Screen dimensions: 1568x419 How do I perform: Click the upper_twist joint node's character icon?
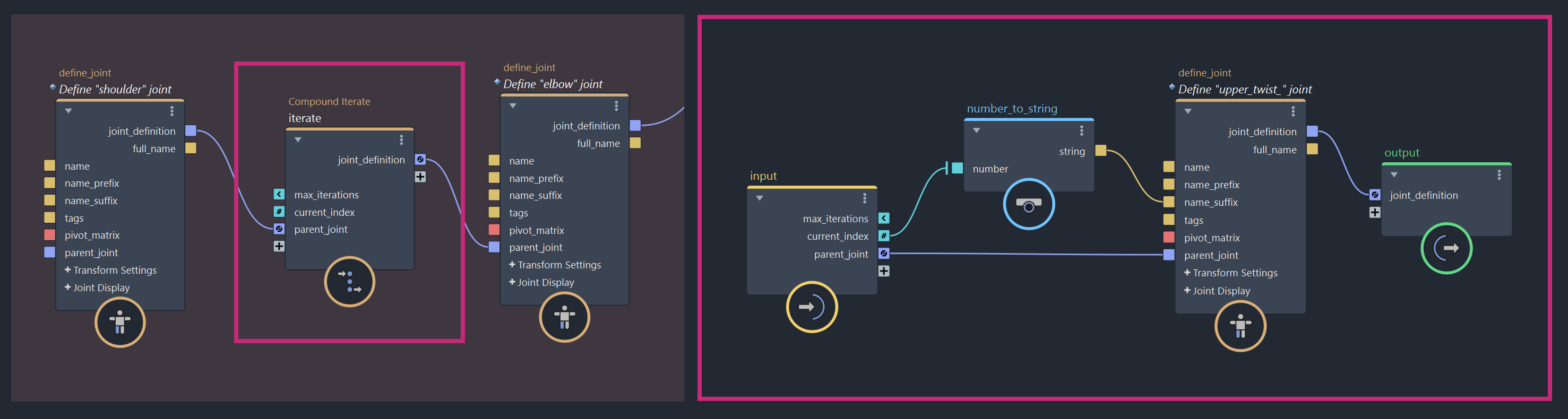tap(1240, 325)
